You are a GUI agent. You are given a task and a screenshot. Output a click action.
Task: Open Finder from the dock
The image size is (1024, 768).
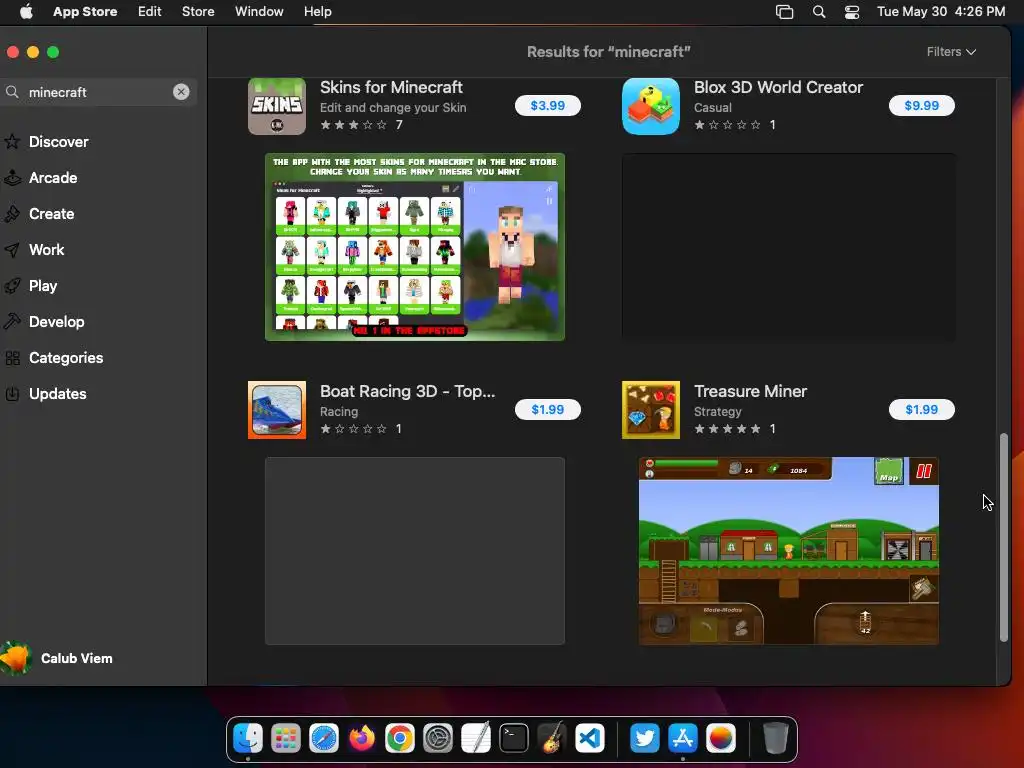click(x=248, y=739)
